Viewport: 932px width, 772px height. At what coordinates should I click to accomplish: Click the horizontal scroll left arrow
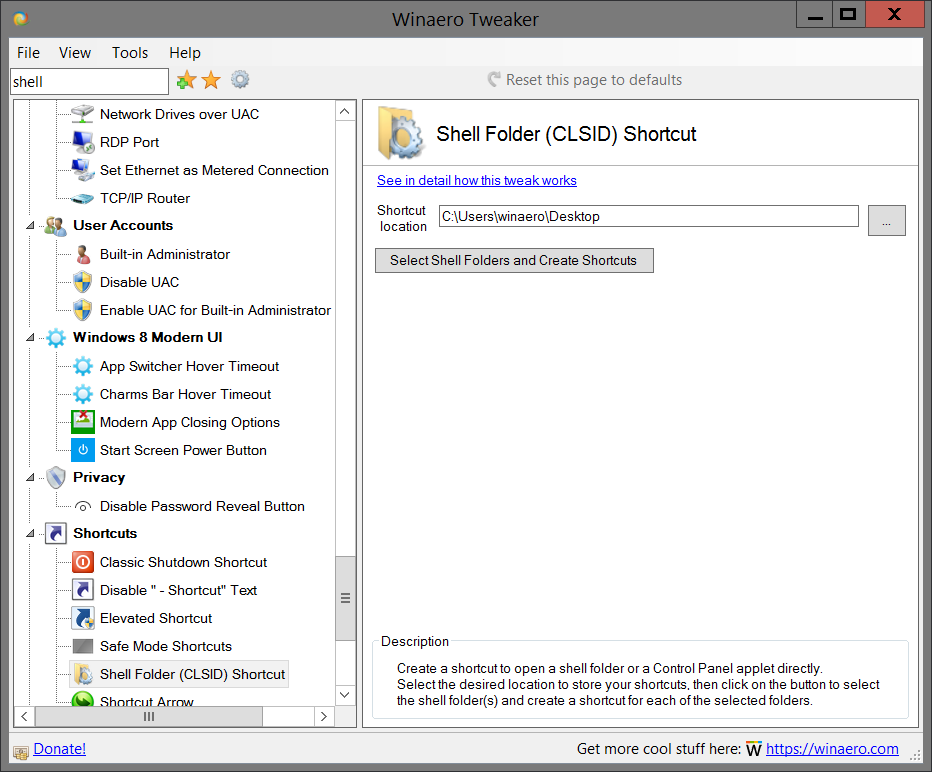[x=24, y=716]
